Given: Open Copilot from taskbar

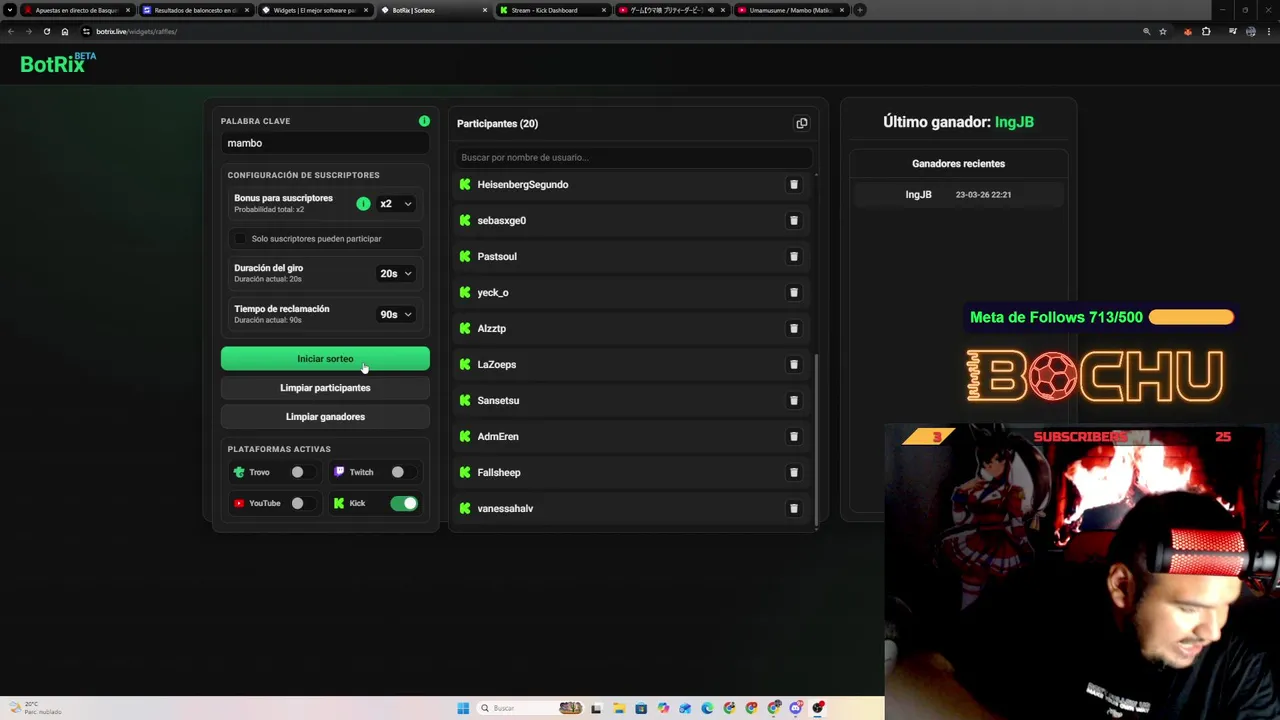Looking at the screenshot, I should pyautogui.click(x=663, y=708).
